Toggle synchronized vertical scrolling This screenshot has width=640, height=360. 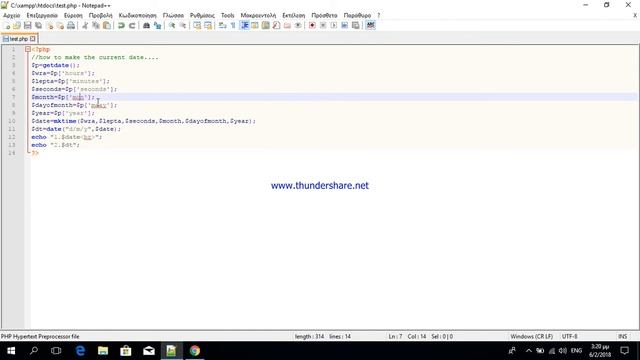click(197, 25)
